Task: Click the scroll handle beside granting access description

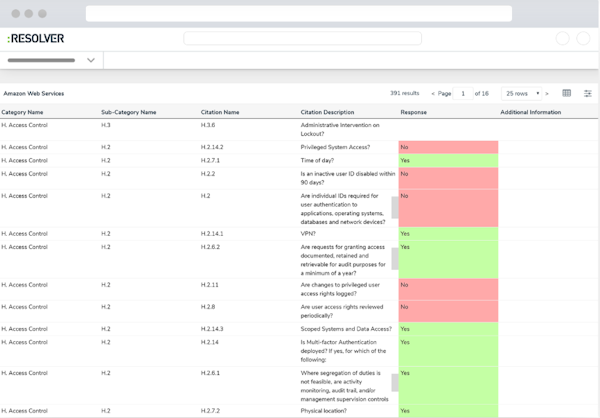Action: coord(395,258)
